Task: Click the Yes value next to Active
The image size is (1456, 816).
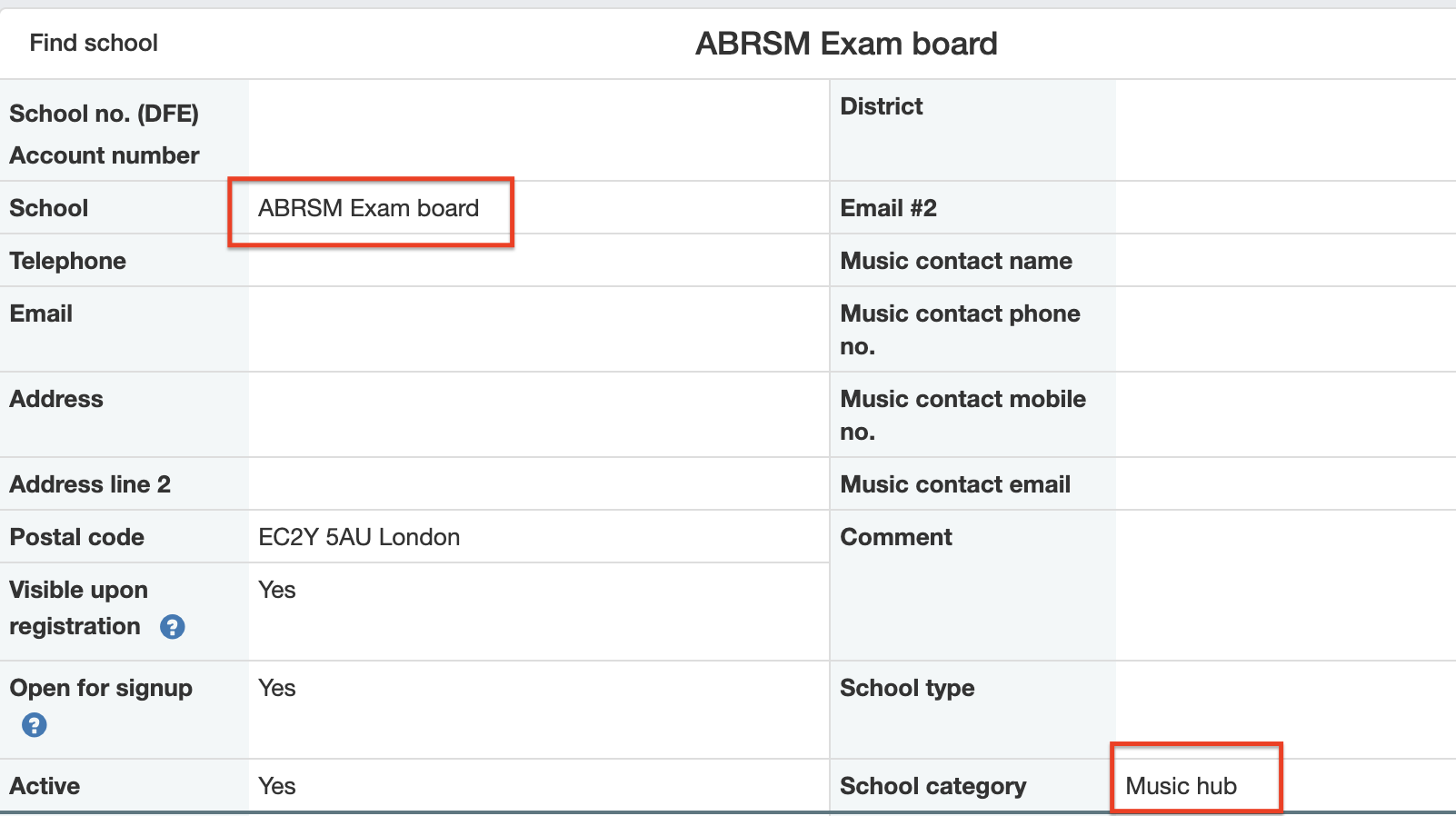Action: pyautogui.click(x=277, y=786)
